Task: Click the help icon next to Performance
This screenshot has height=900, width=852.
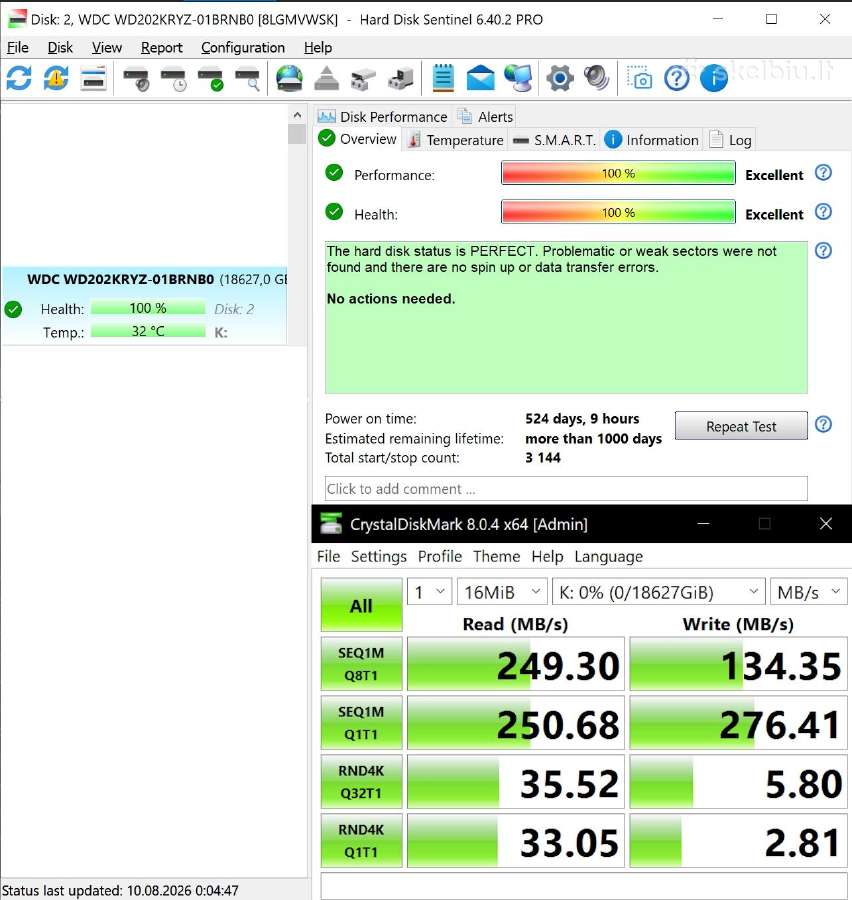Action: [823, 173]
